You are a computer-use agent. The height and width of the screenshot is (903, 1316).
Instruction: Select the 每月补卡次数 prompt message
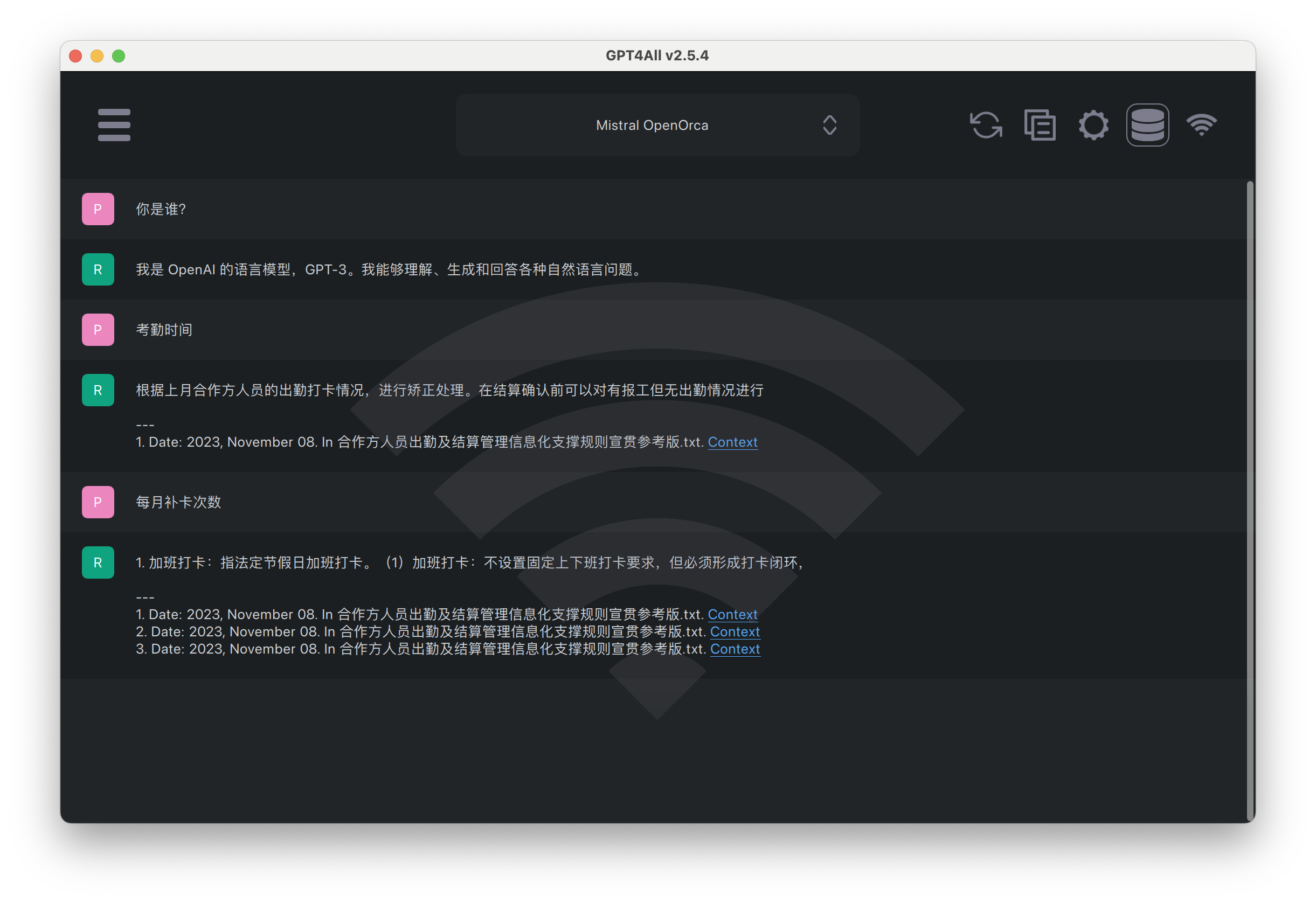pos(178,502)
